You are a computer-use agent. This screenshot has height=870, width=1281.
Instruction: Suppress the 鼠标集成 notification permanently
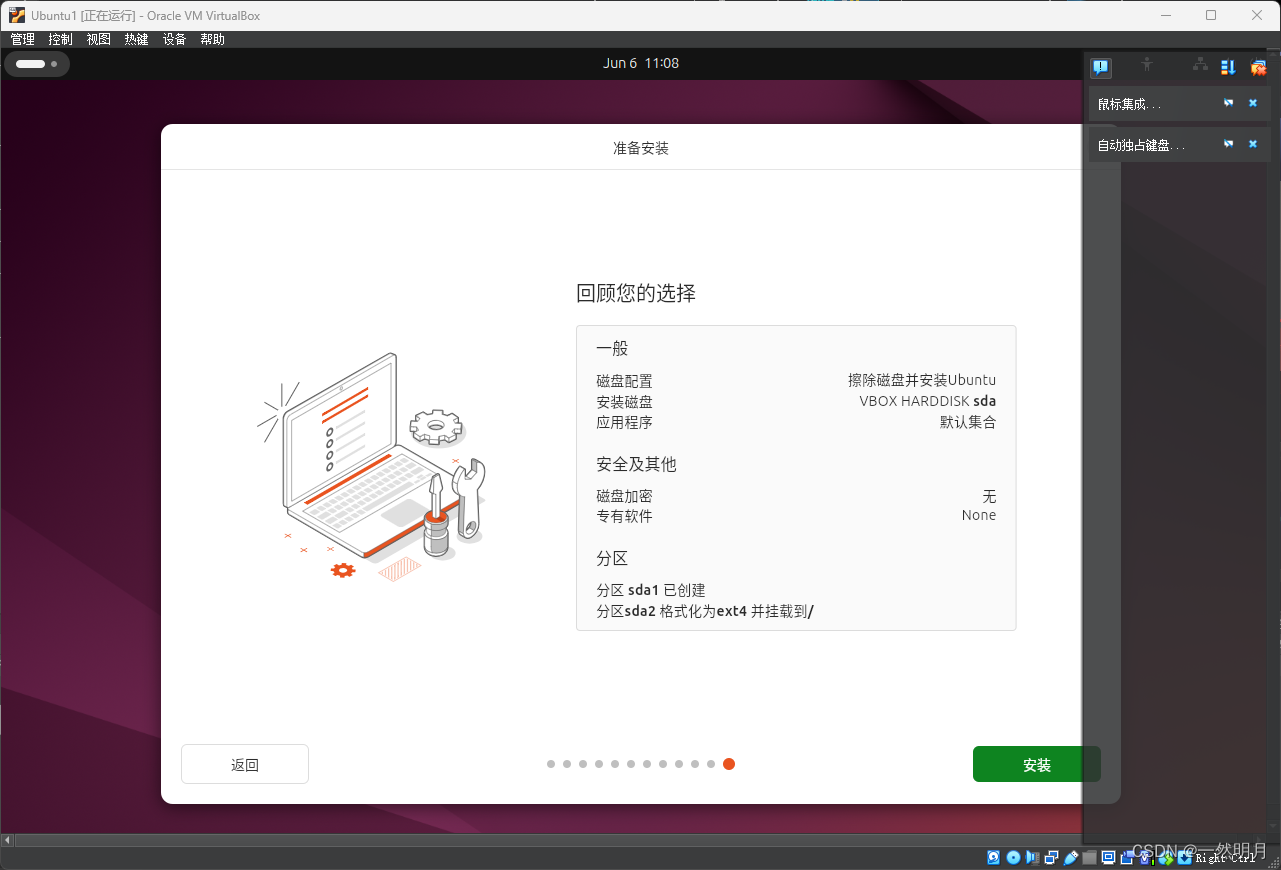pos(1229,103)
